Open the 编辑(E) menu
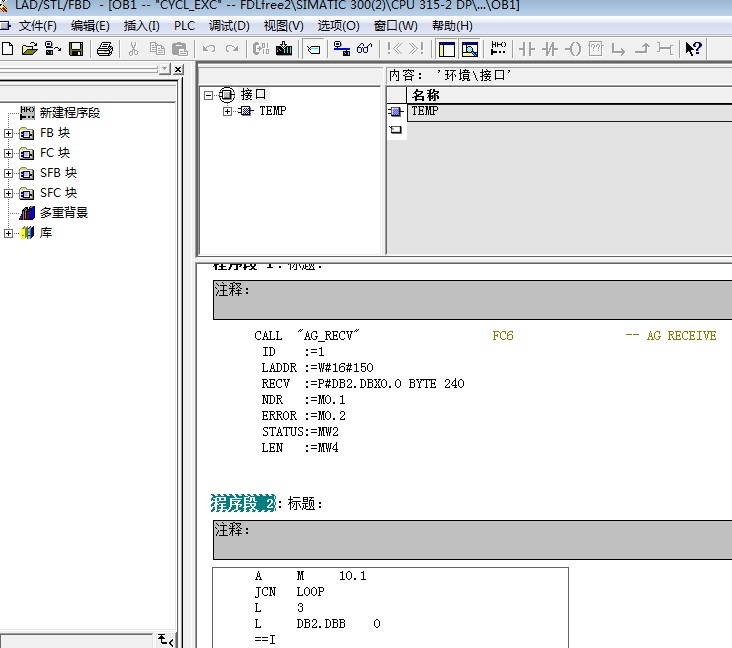Screen dimensions: 732x648 (90, 26)
